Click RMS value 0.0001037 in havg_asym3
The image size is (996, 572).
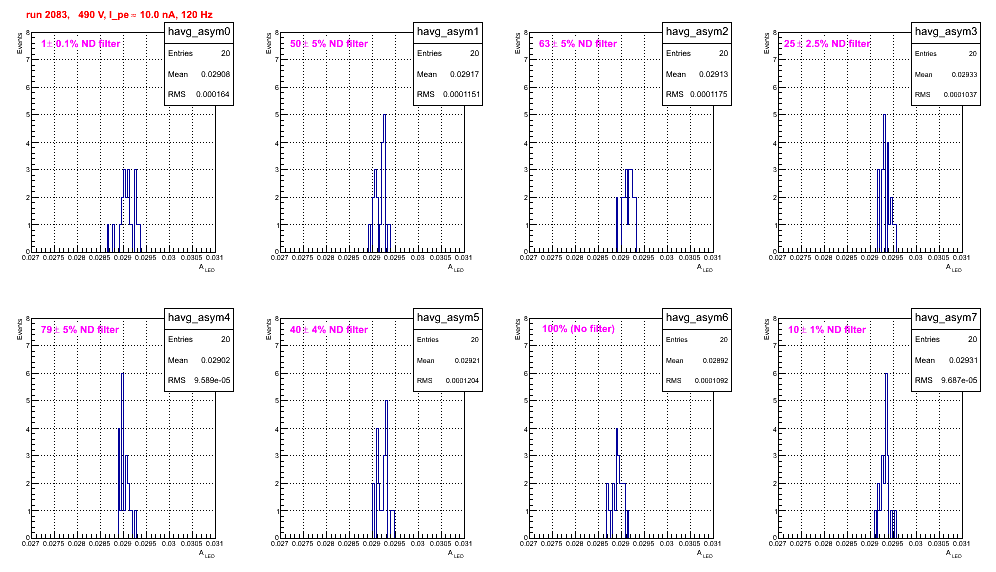(960, 95)
